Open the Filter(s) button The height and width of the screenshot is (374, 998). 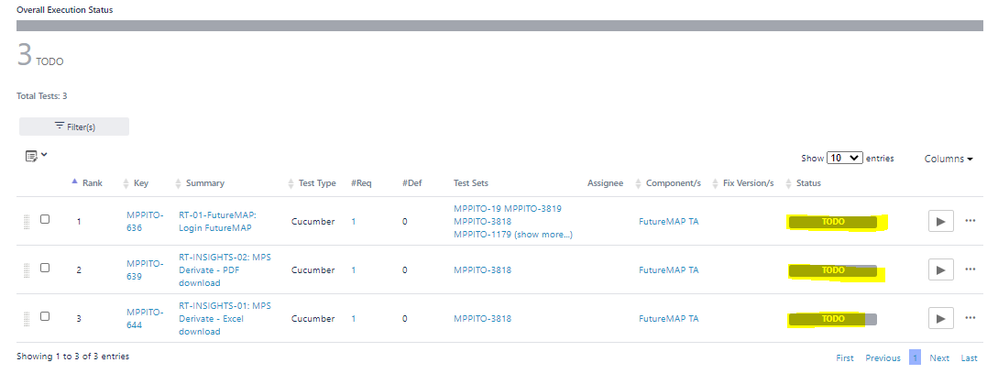74,127
